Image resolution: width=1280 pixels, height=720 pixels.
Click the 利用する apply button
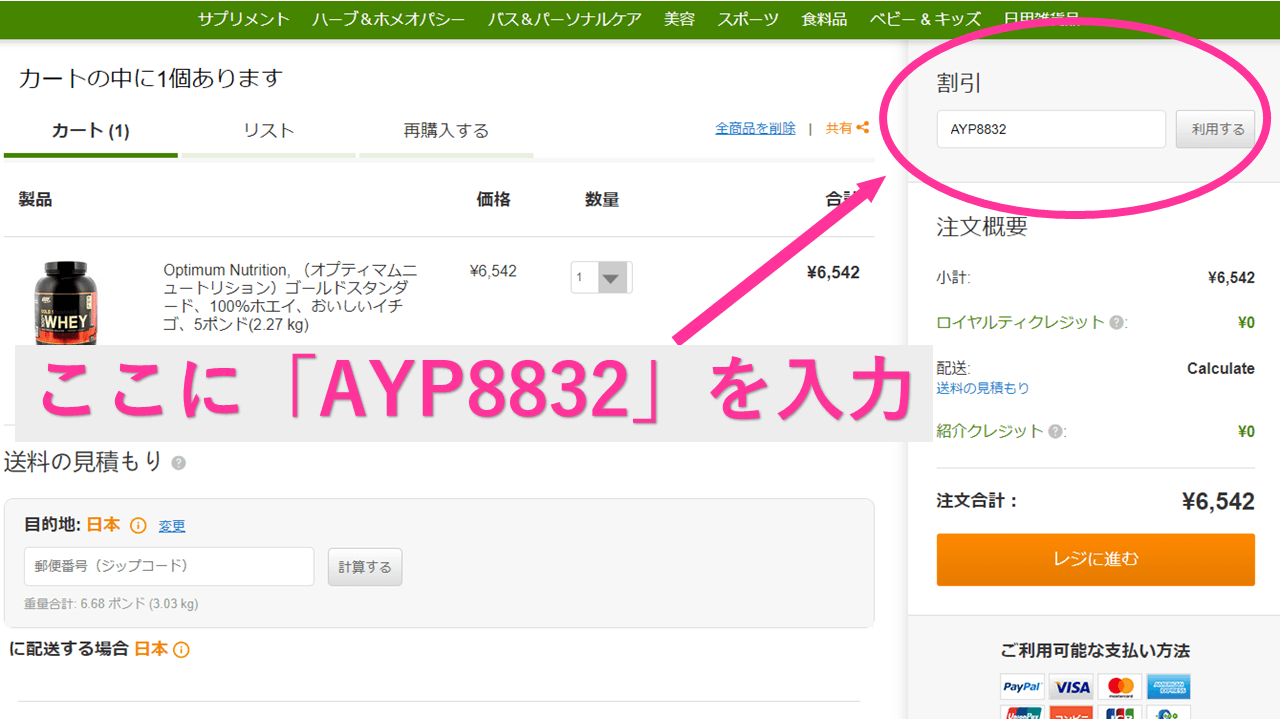(x=1217, y=129)
